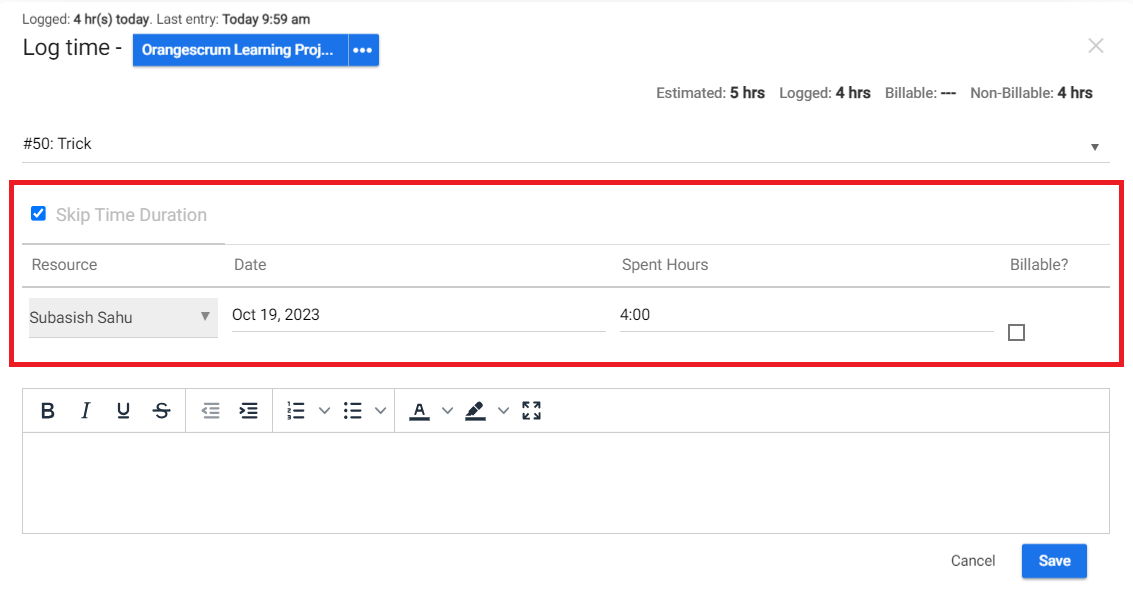The height and width of the screenshot is (608, 1133).
Task: Insert a numbered list
Action: pyautogui.click(x=296, y=411)
